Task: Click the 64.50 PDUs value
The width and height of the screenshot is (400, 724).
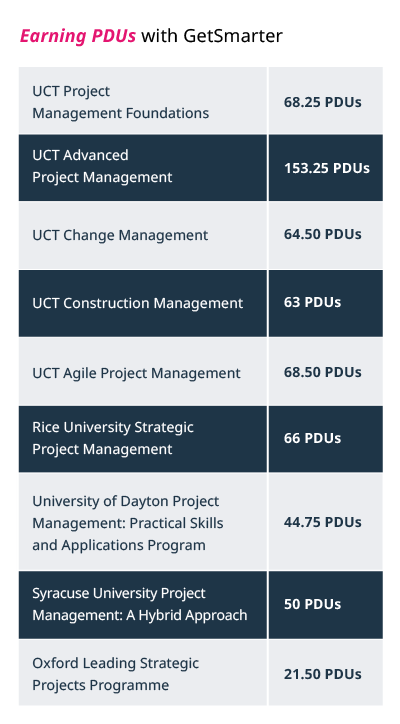Action: click(322, 234)
